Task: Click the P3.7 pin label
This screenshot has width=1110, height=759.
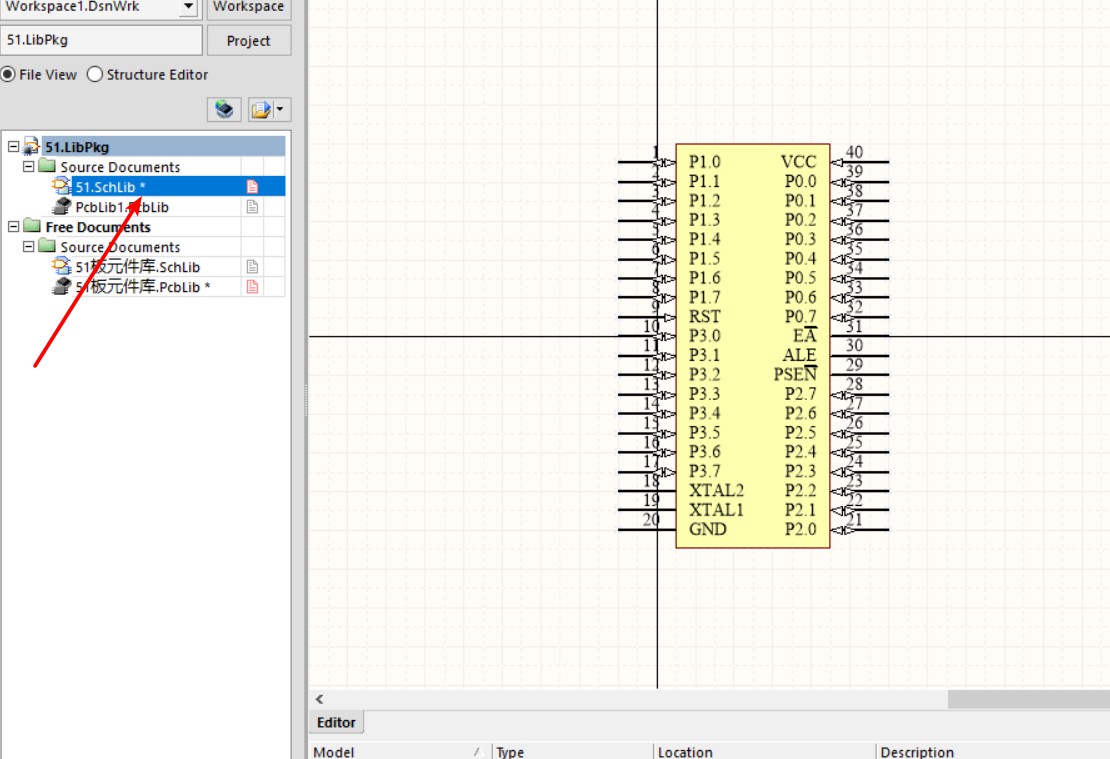Action: tap(704, 471)
